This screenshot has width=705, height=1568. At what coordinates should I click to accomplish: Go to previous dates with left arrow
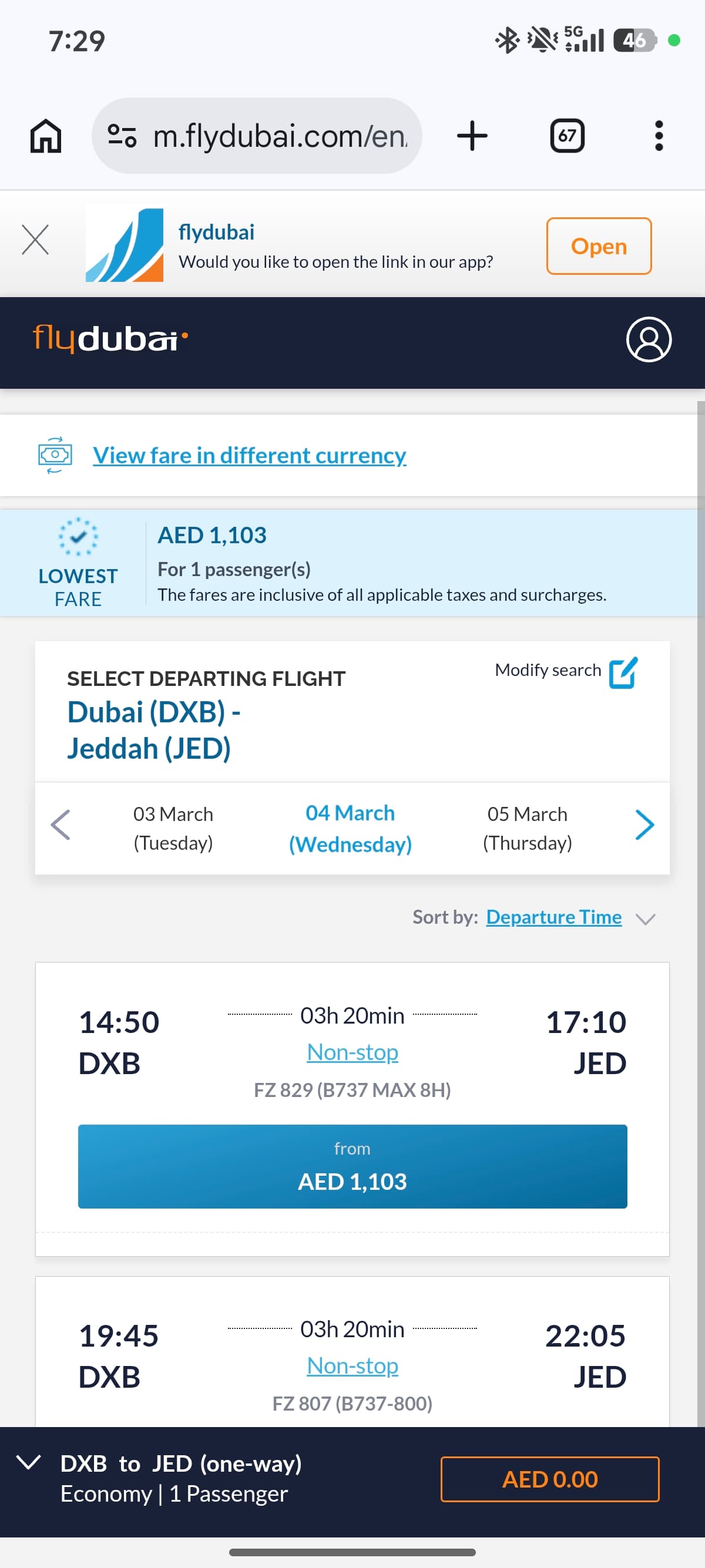(61, 825)
